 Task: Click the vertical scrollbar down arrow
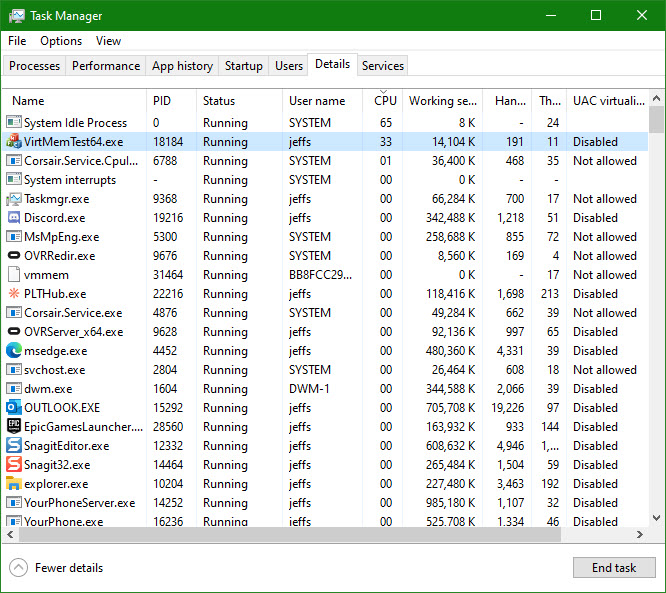(x=656, y=518)
